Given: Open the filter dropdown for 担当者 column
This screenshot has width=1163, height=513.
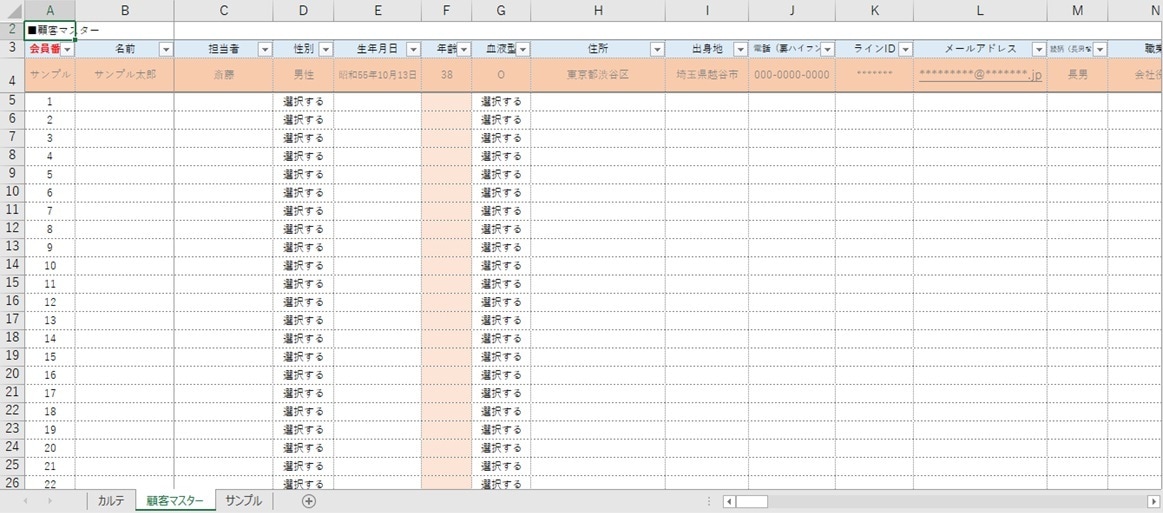Looking at the screenshot, I should point(265,49).
